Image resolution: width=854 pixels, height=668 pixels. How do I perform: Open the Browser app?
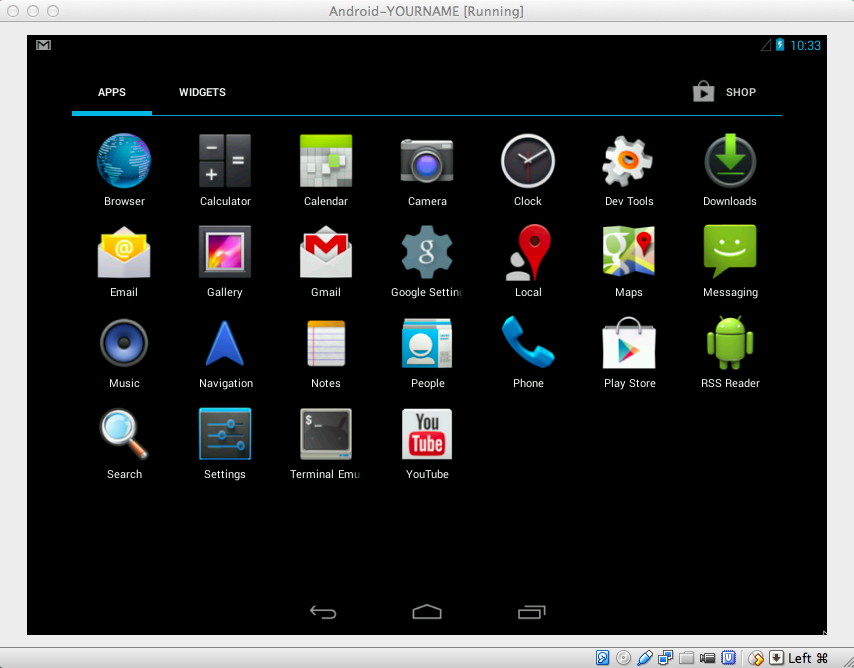point(124,170)
